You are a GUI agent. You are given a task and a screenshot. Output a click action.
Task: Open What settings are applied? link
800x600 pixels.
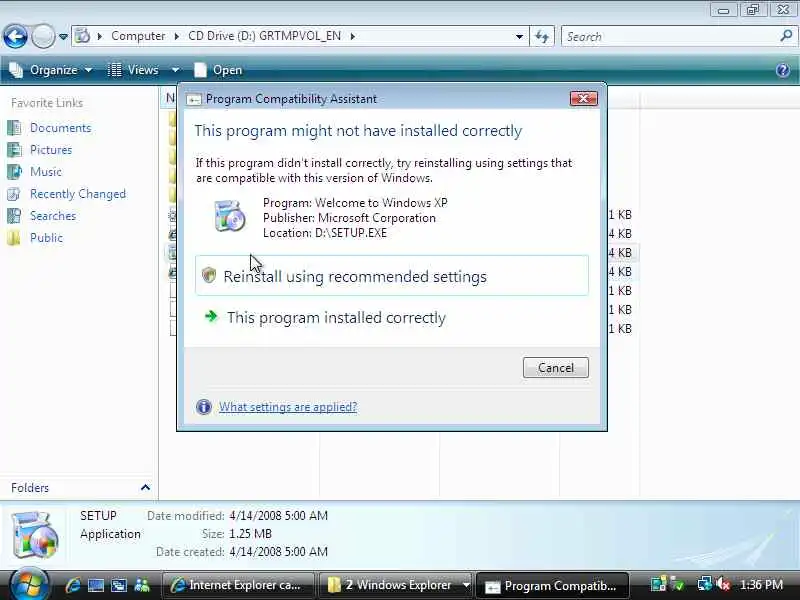[x=288, y=407]
